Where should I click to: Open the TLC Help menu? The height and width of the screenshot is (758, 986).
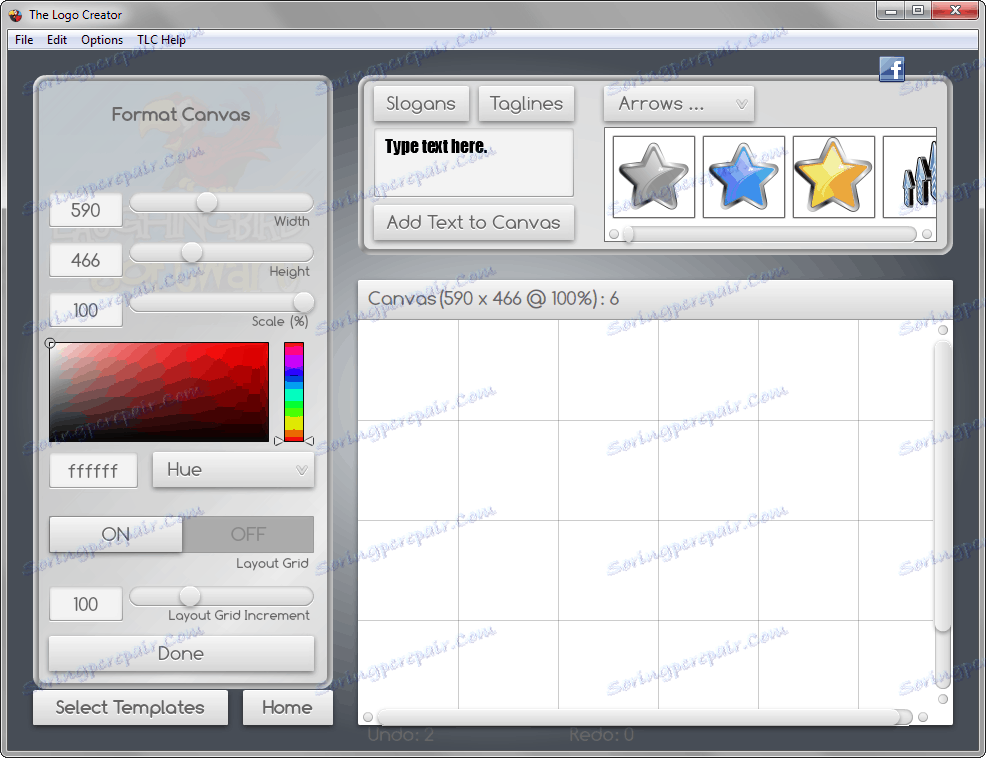coord(161,40)
